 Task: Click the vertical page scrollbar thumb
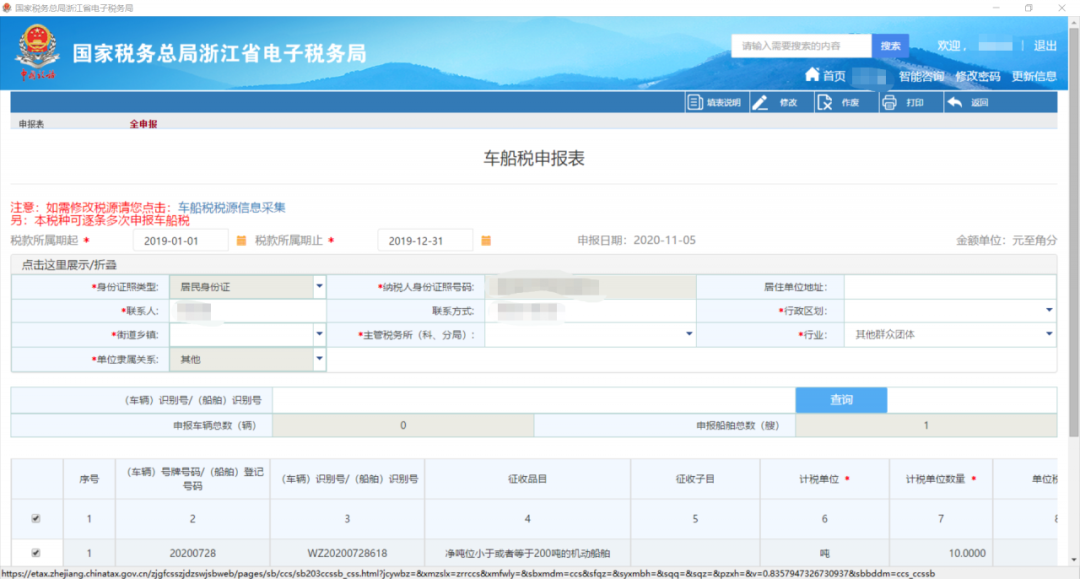1074,231
